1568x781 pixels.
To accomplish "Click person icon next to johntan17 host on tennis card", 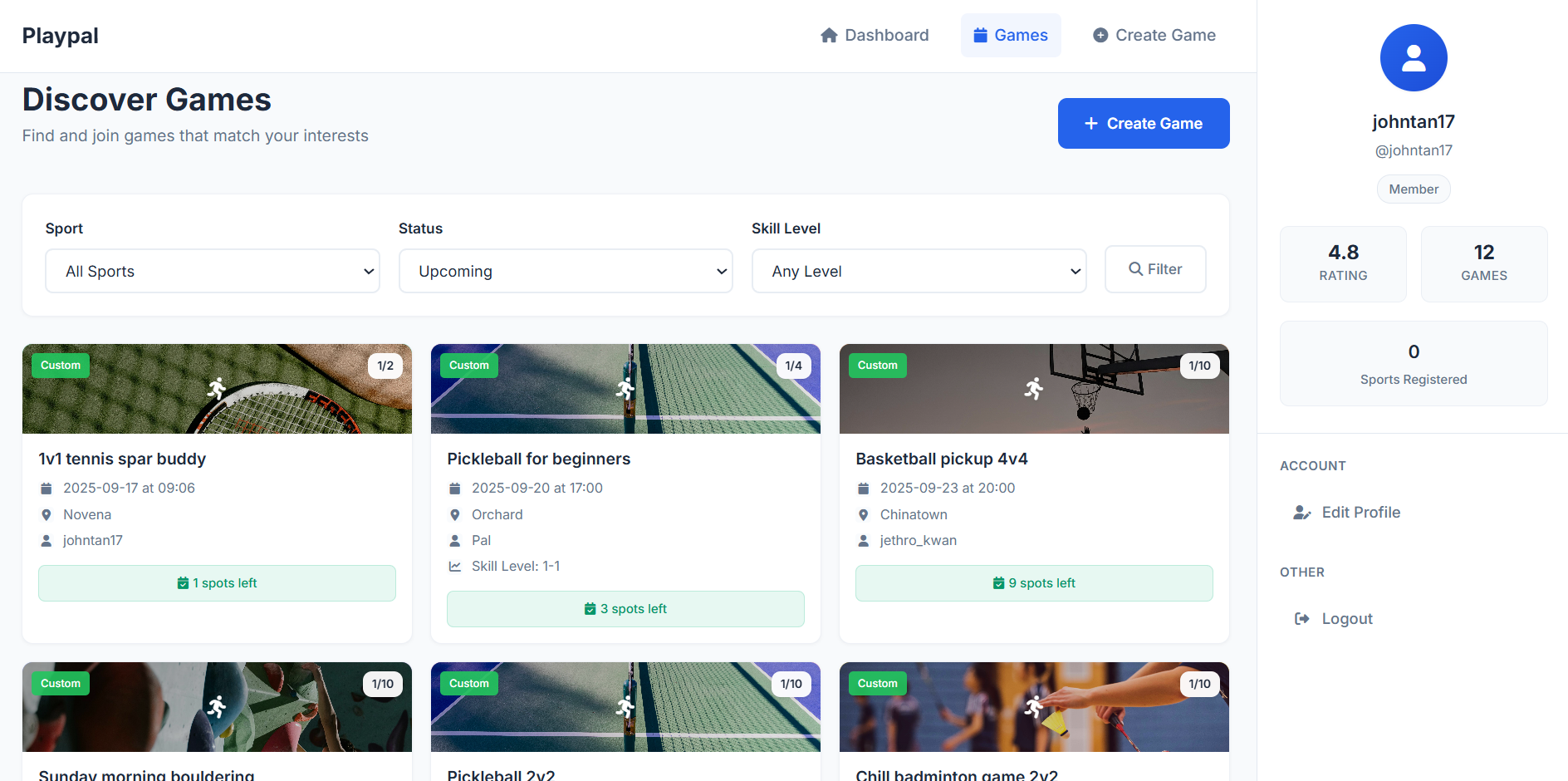I will (x=47, y=541).
